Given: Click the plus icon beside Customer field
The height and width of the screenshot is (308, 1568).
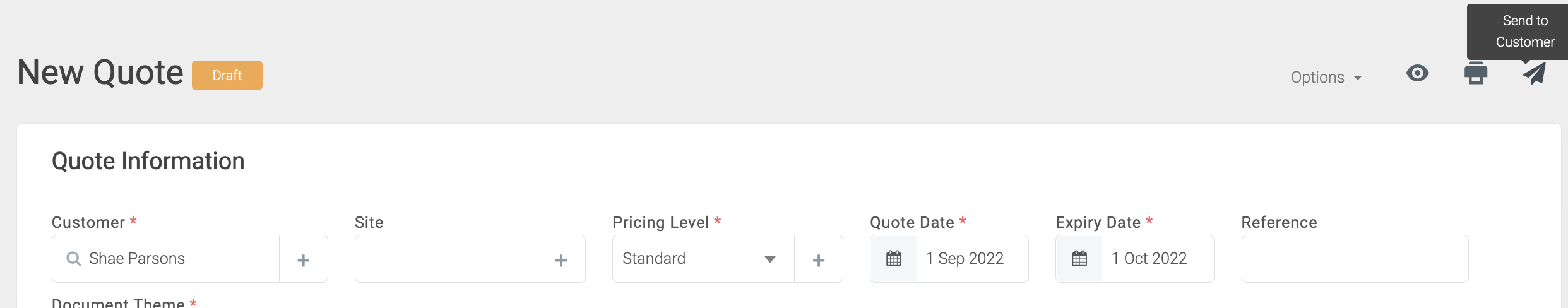Looking at the screenshot, I should coord(304,259).
